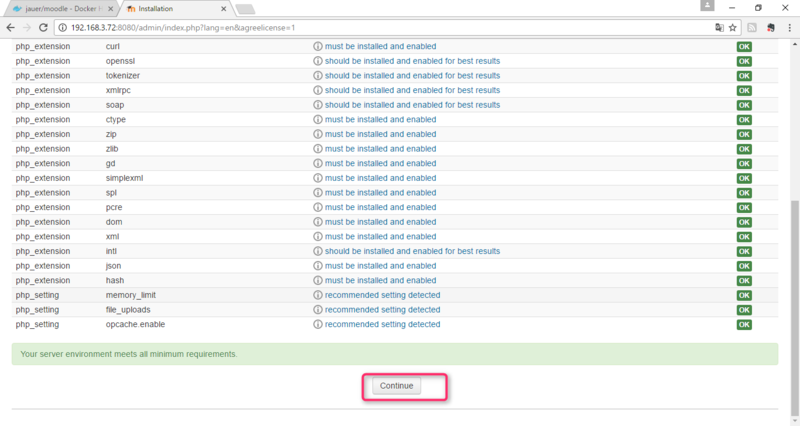Click the Evernote extension icon

770,28
